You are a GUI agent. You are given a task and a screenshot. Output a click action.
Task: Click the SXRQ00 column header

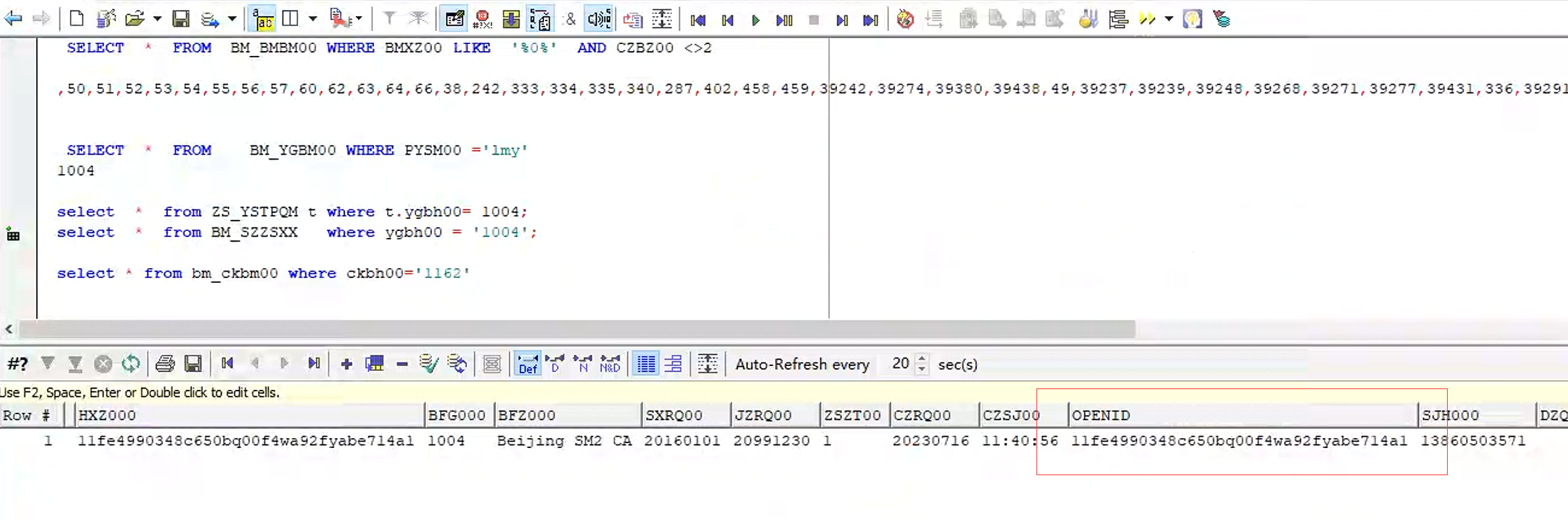685,416
